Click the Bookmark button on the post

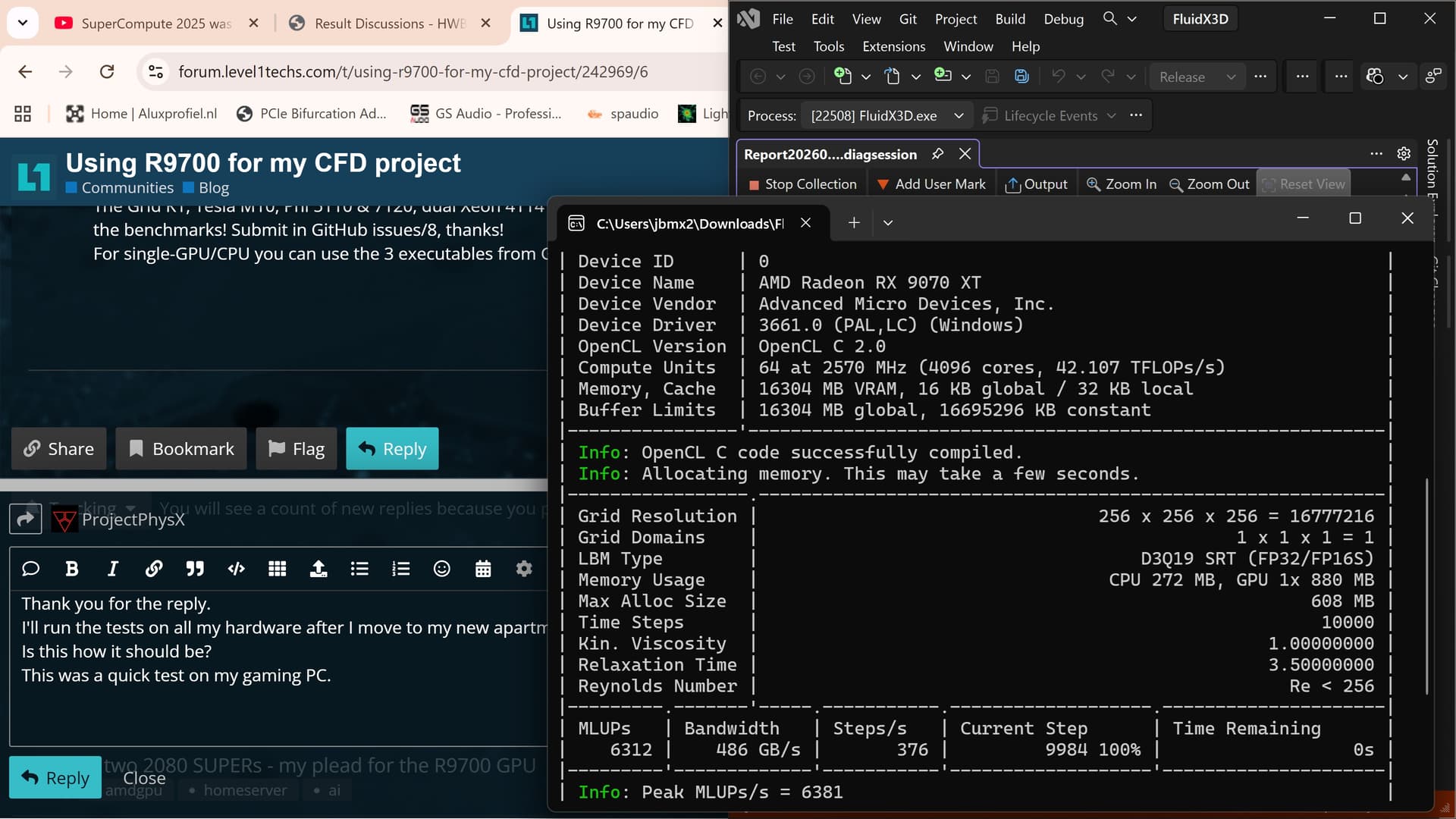(181, 449)
